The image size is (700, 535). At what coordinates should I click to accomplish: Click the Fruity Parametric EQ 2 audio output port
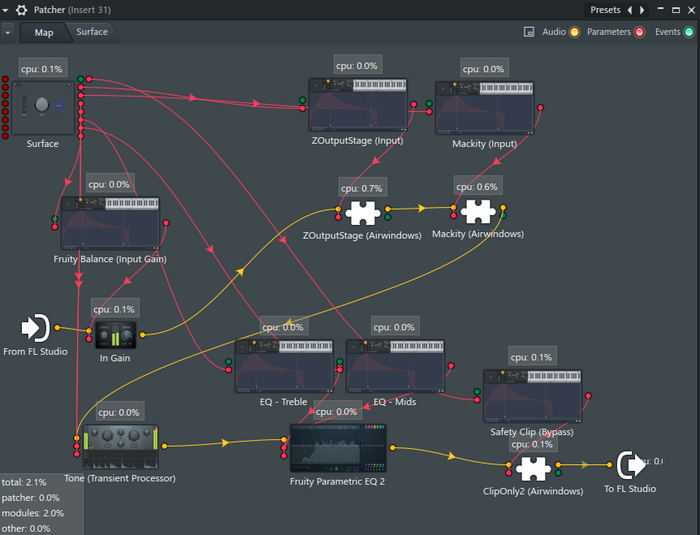tap(392, 447)
